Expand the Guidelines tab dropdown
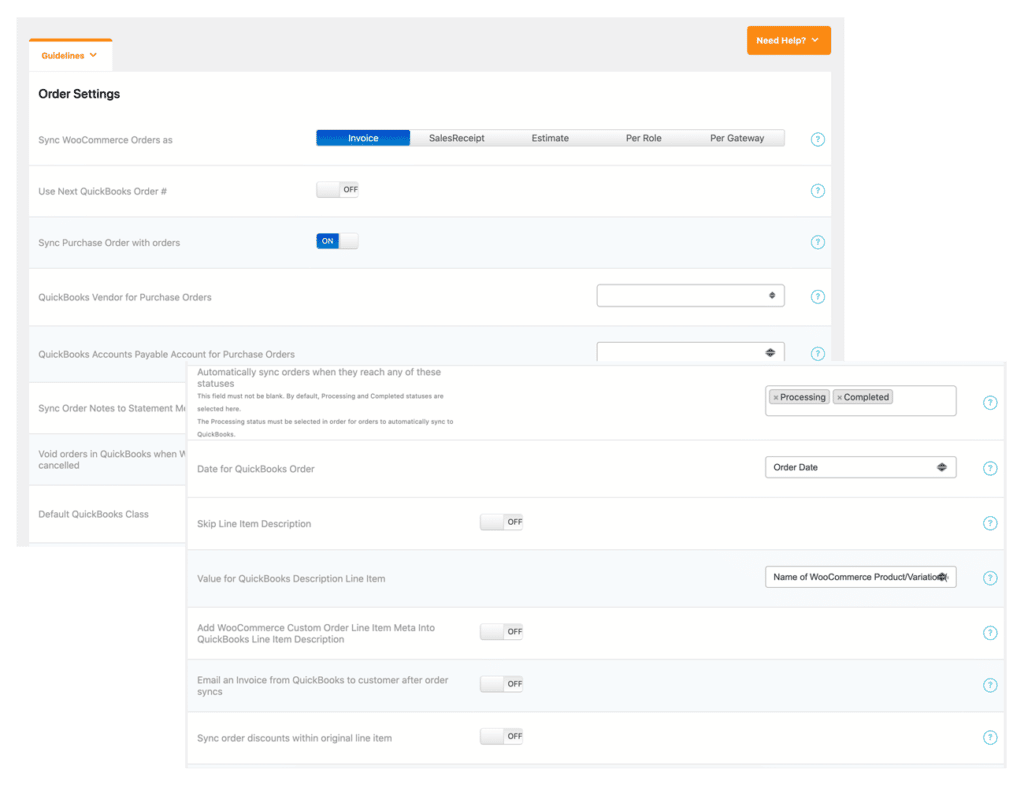 pos(70,55)
